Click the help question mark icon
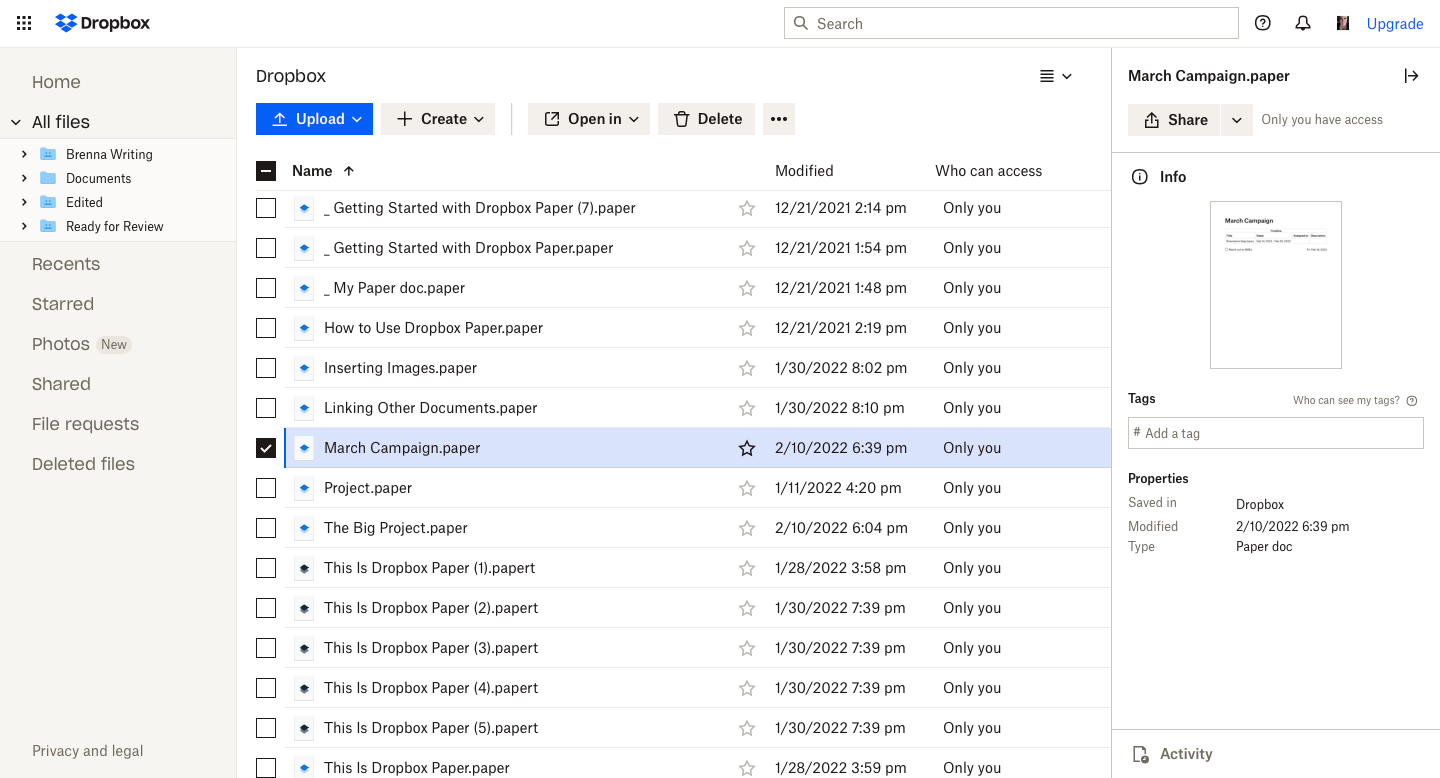 pos(1262,22)
